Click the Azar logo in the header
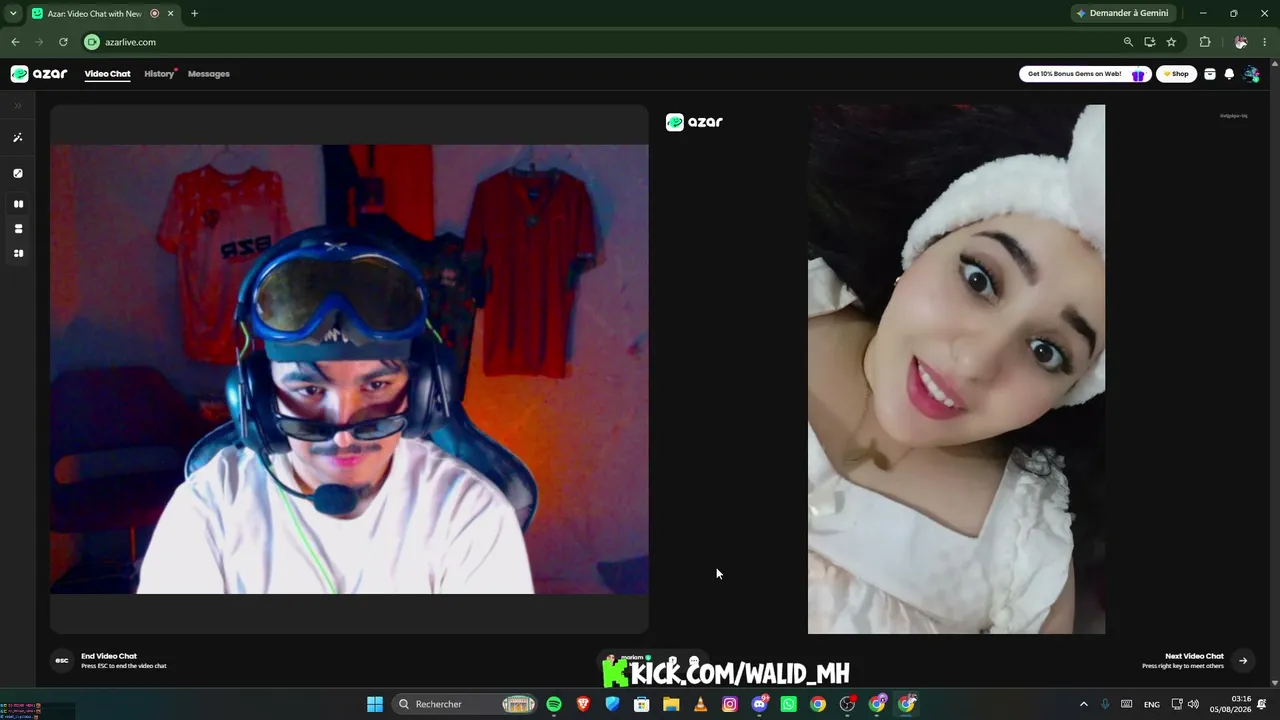 (39, 74)
